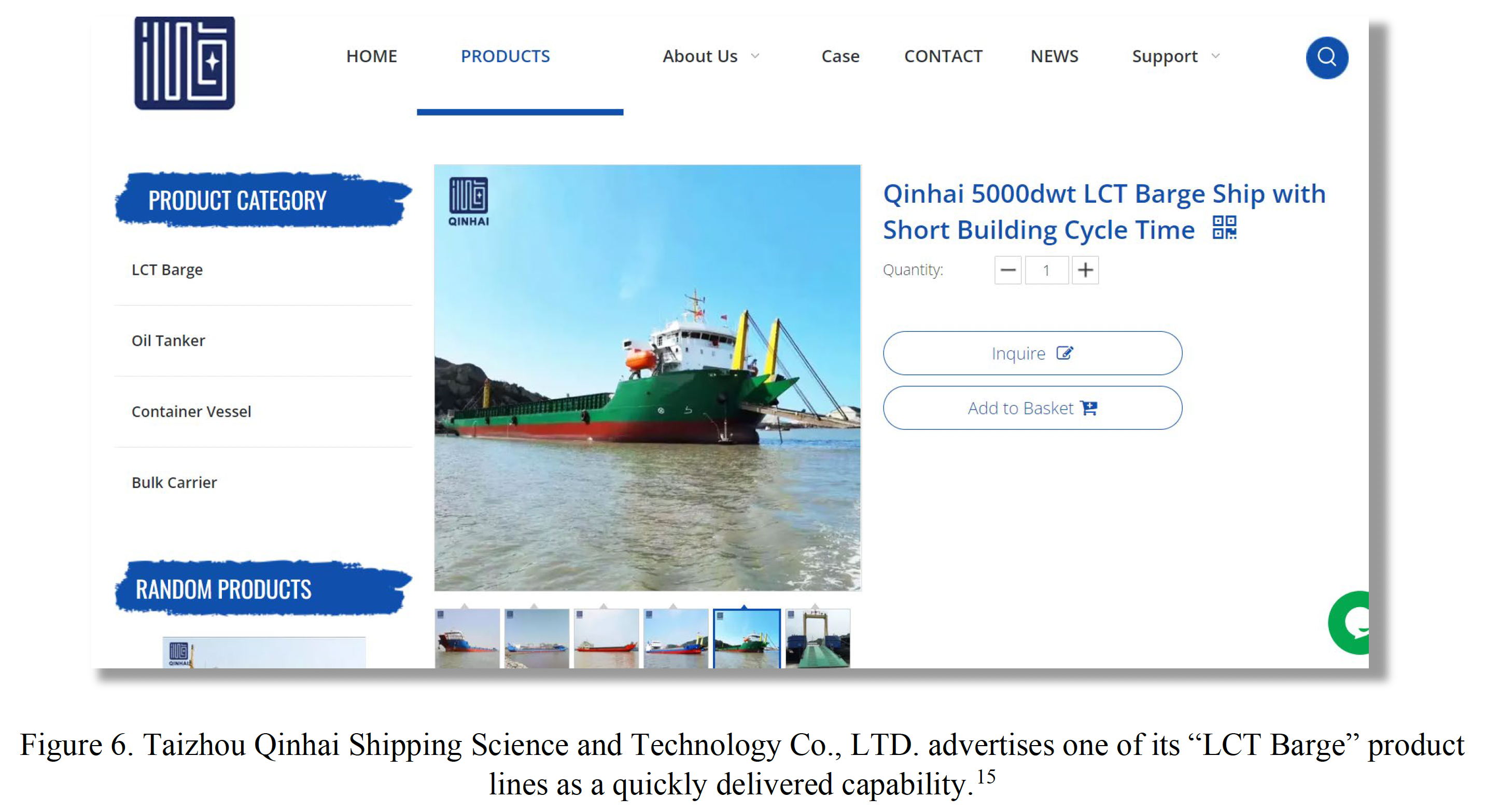Go to the HOME menu item
Screen dimensions: 1486x812
tap(371, 56)
